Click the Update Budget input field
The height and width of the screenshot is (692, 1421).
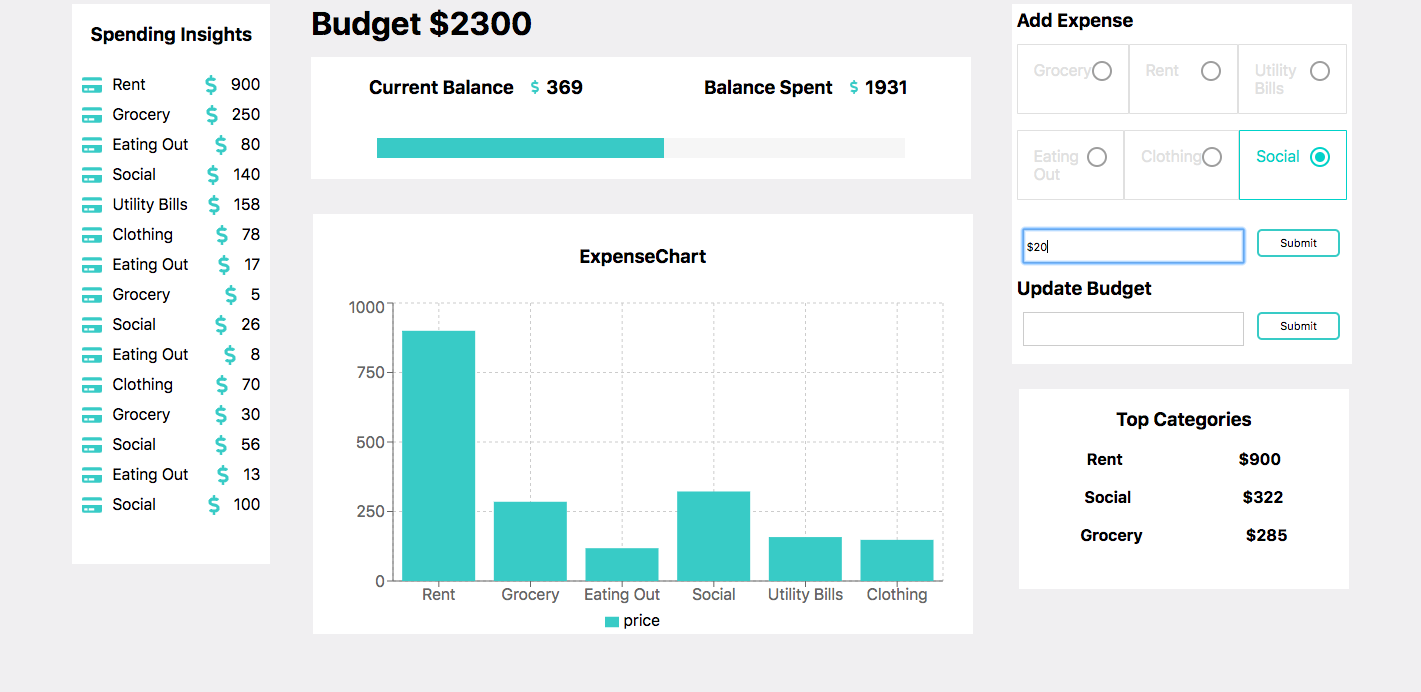point(1133,328)
